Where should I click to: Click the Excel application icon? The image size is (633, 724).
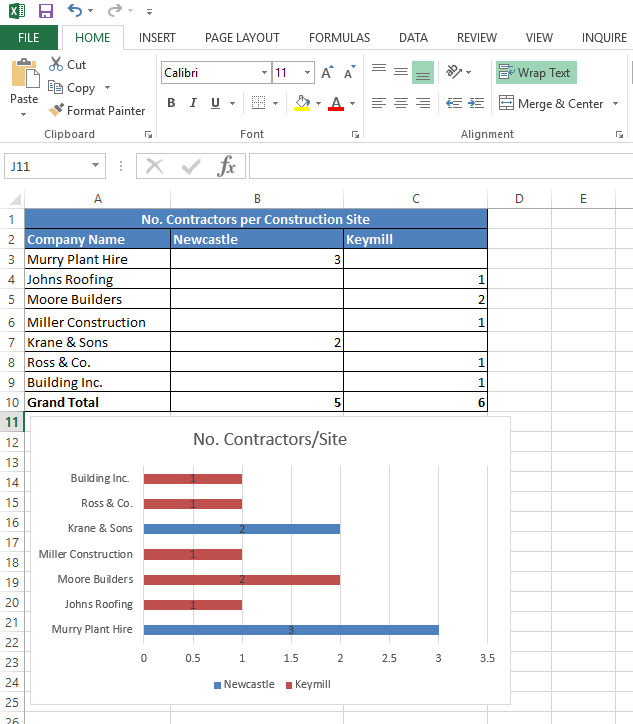tap(17, 11)
